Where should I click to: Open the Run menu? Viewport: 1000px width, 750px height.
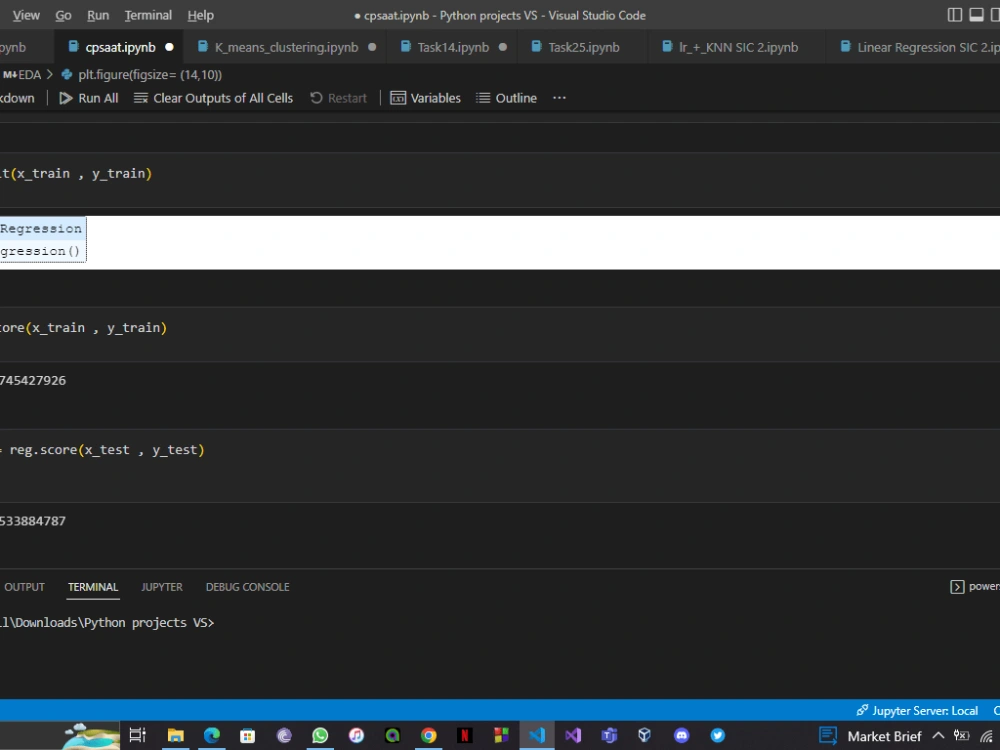(x=98, y=15)
